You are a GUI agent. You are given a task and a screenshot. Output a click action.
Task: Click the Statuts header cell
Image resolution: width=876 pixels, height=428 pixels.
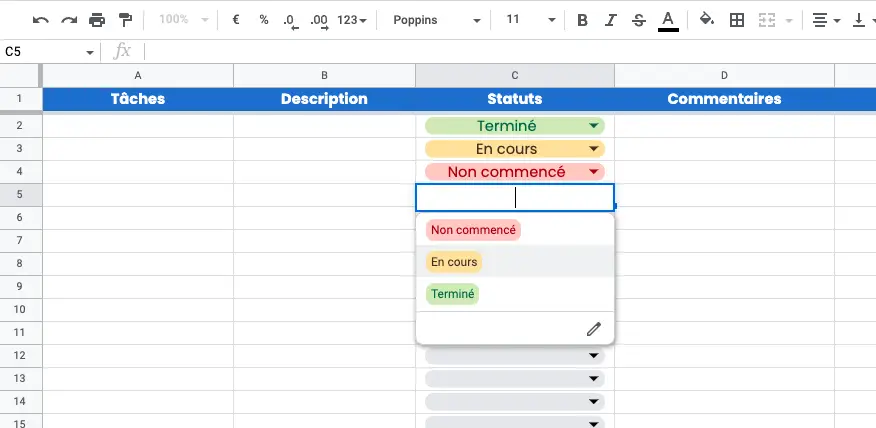[x=515, y=99]
